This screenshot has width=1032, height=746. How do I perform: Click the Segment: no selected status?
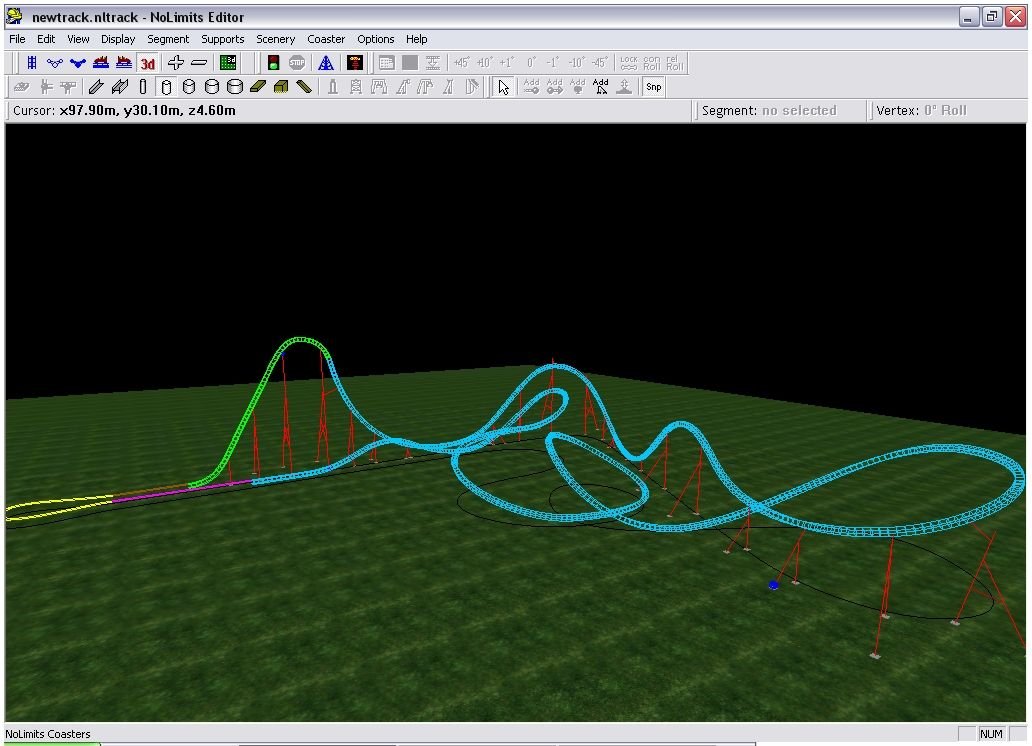pyautogui.click(x=769, y=111)
